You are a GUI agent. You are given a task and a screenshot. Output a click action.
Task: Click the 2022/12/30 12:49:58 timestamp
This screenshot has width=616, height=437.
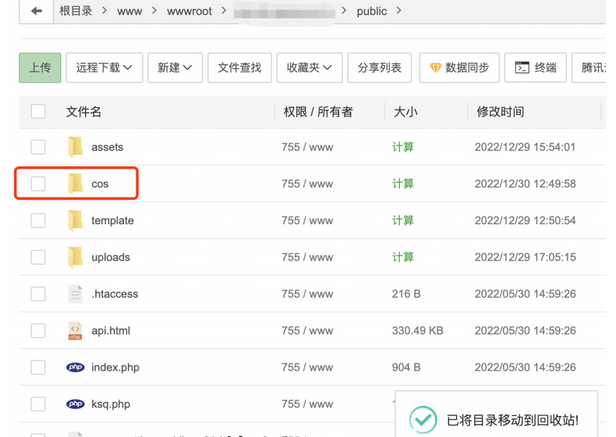525,184
